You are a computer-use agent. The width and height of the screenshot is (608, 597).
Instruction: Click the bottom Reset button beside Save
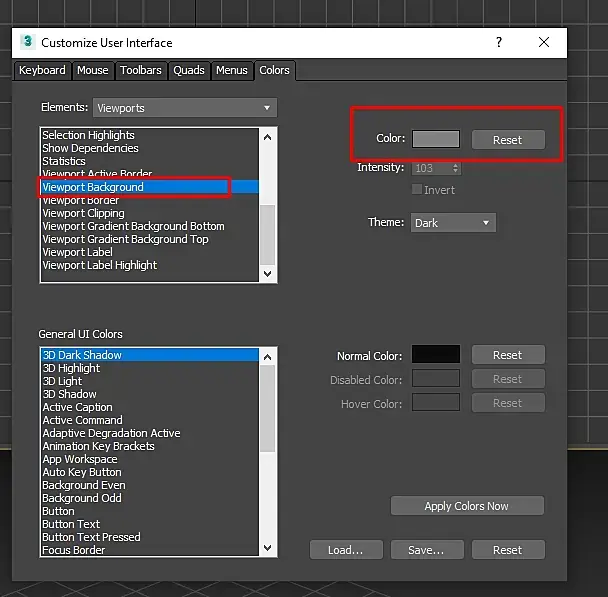pyautogui.click(x=508, y=550)
